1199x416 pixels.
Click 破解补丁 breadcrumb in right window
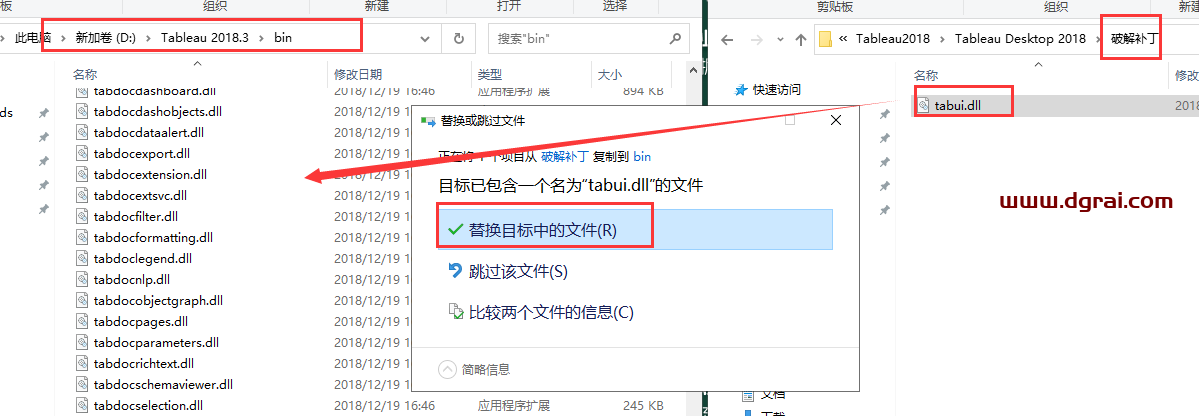[1134, 39]
